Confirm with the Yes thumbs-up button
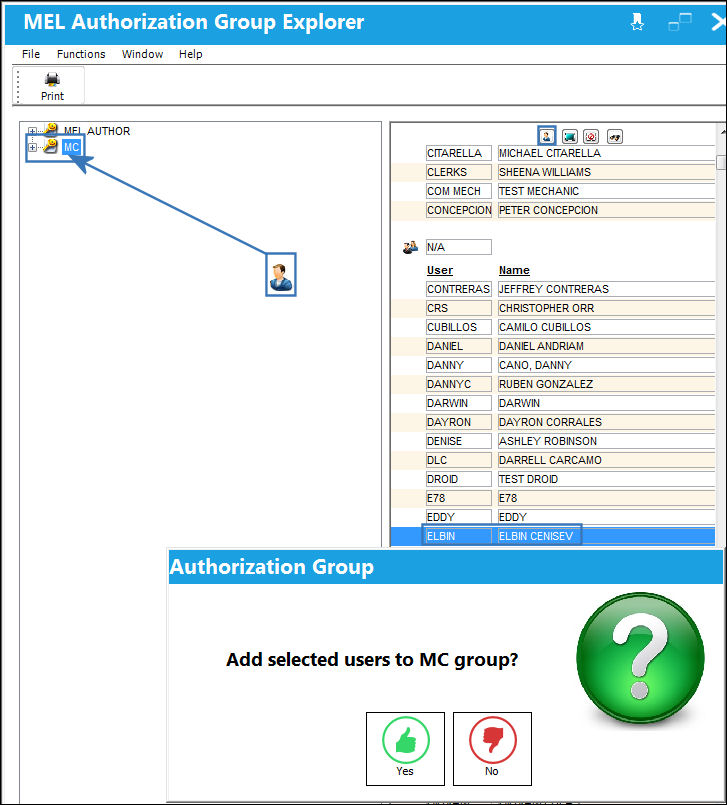 pos(405,749)
